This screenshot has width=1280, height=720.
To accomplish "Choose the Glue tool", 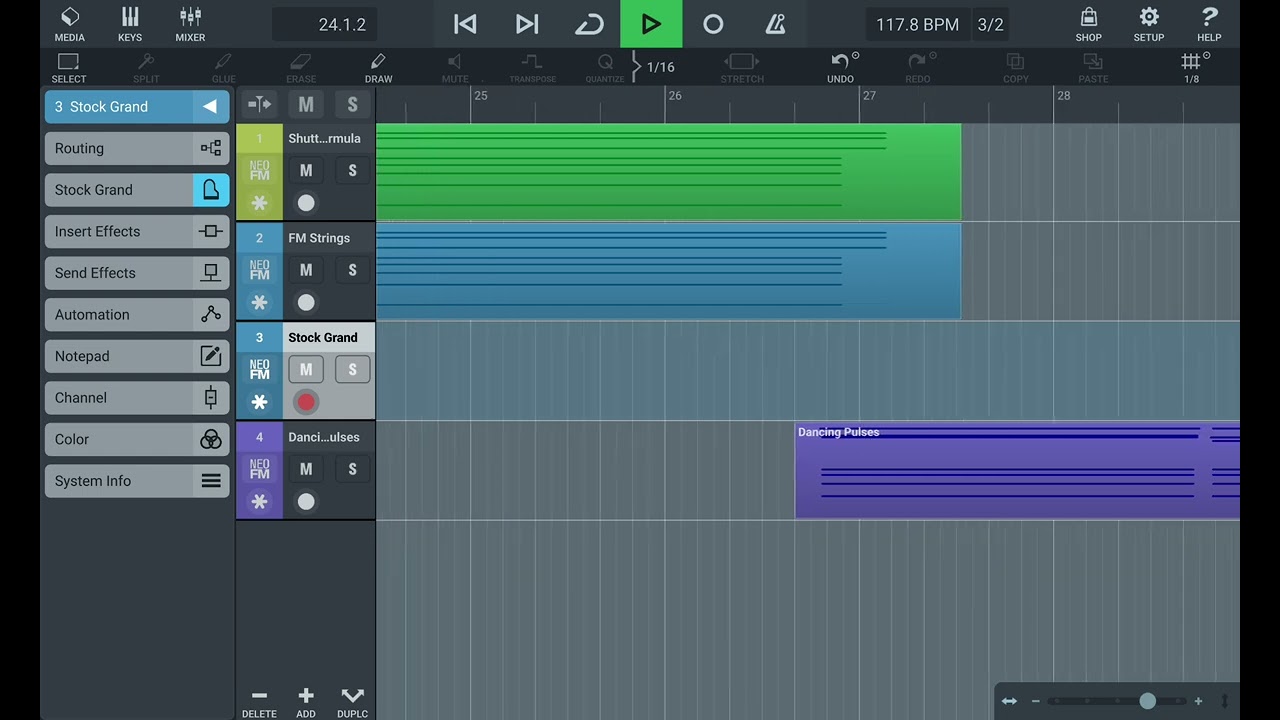I will coord(224,68).
